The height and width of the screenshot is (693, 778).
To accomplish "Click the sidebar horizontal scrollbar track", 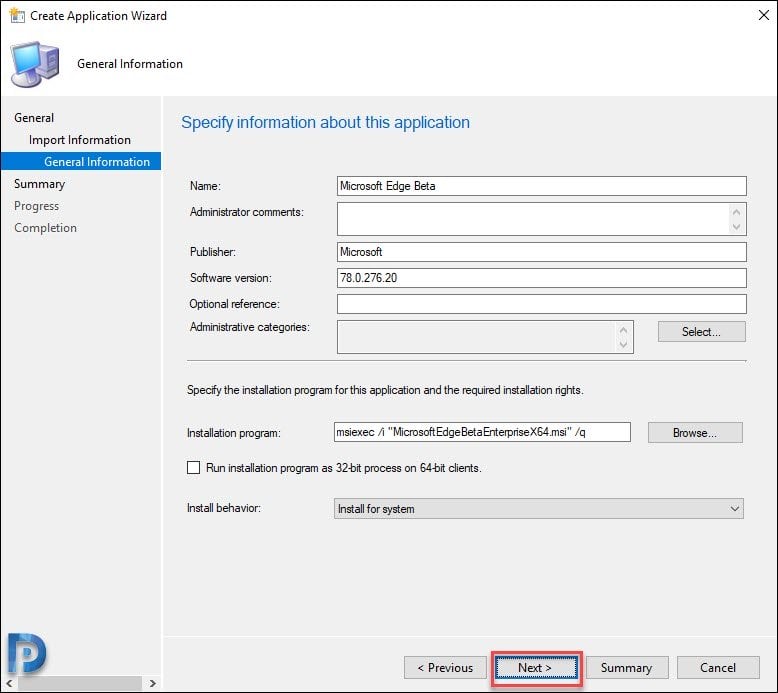I will 80,683.
